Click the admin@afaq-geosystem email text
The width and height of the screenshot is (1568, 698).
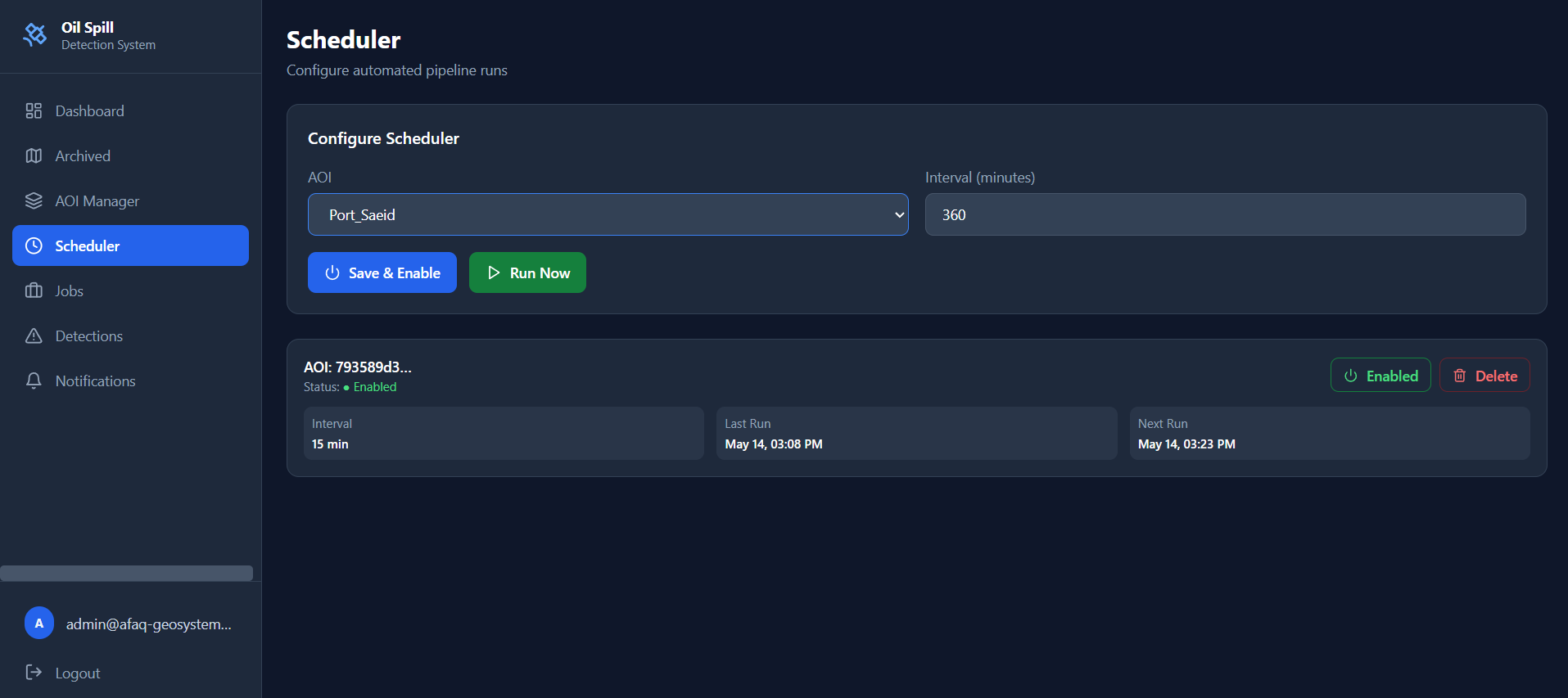(x=149, y=624)
